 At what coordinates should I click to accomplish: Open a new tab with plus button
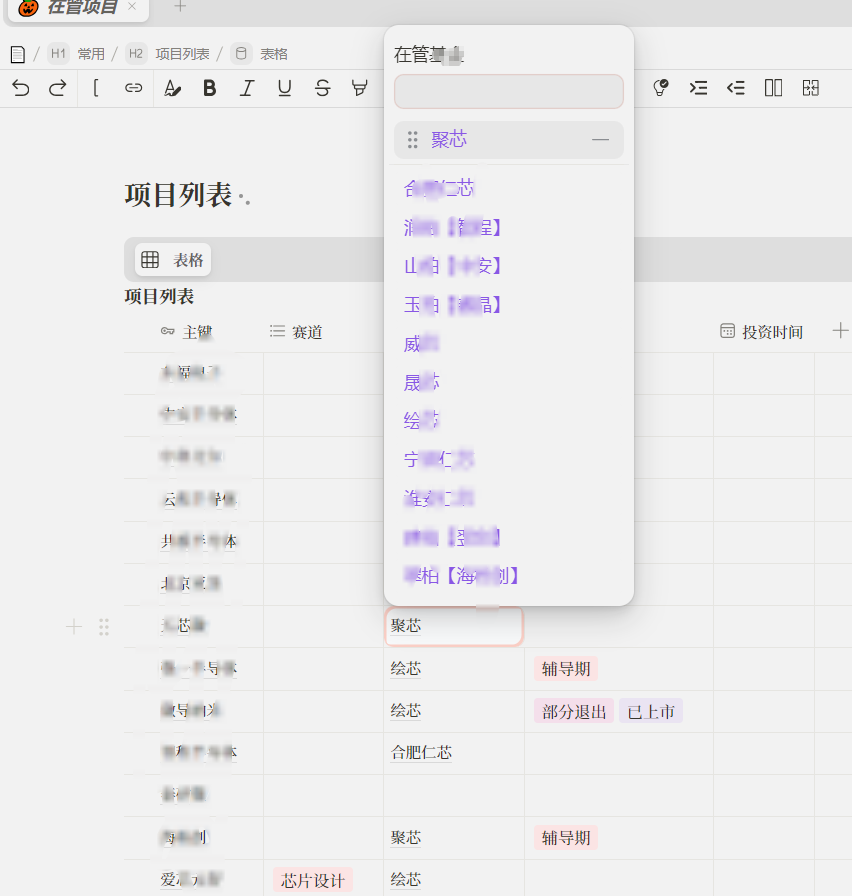point(180,7)
